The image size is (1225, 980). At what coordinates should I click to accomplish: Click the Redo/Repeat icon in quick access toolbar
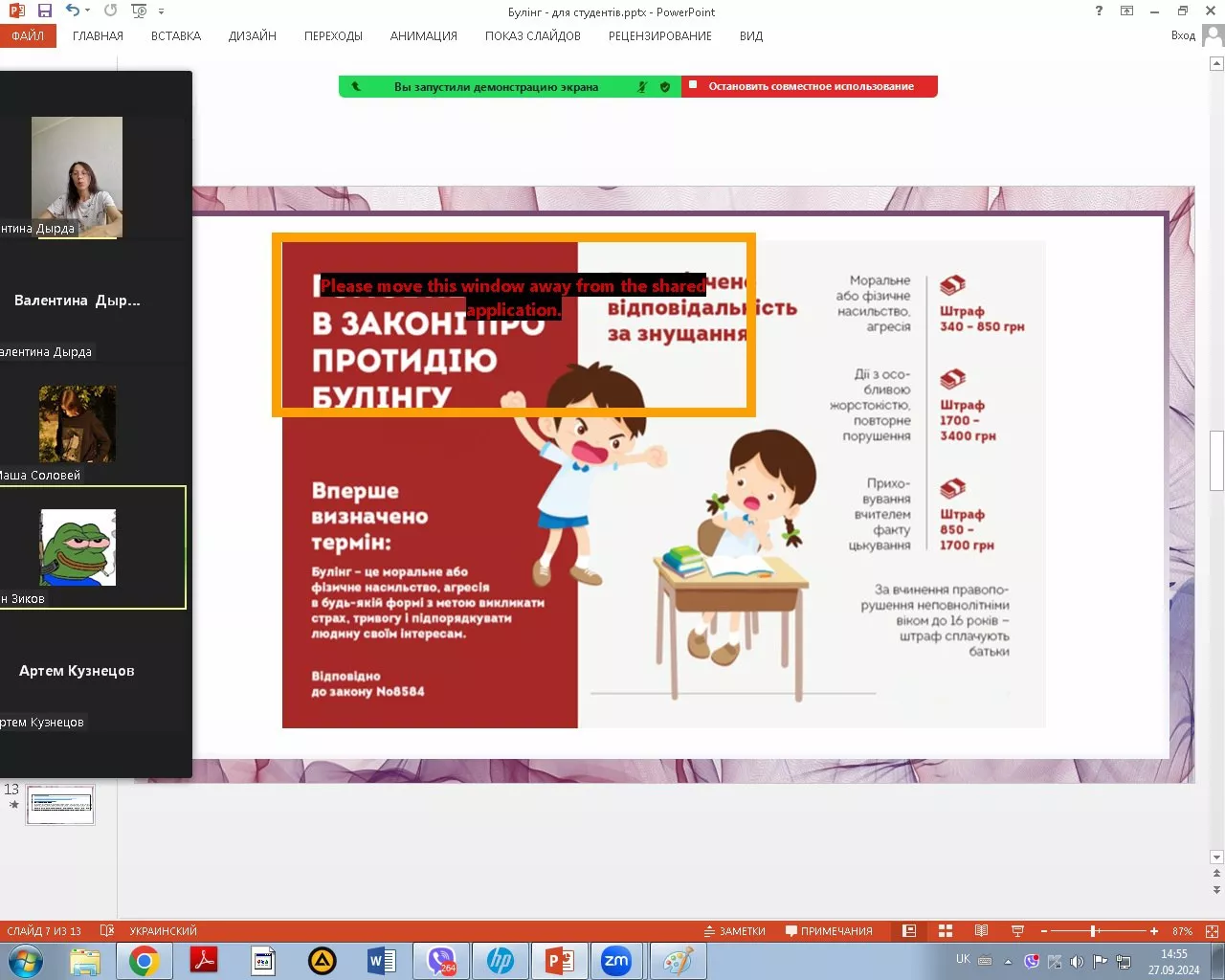tap(110, 11)
